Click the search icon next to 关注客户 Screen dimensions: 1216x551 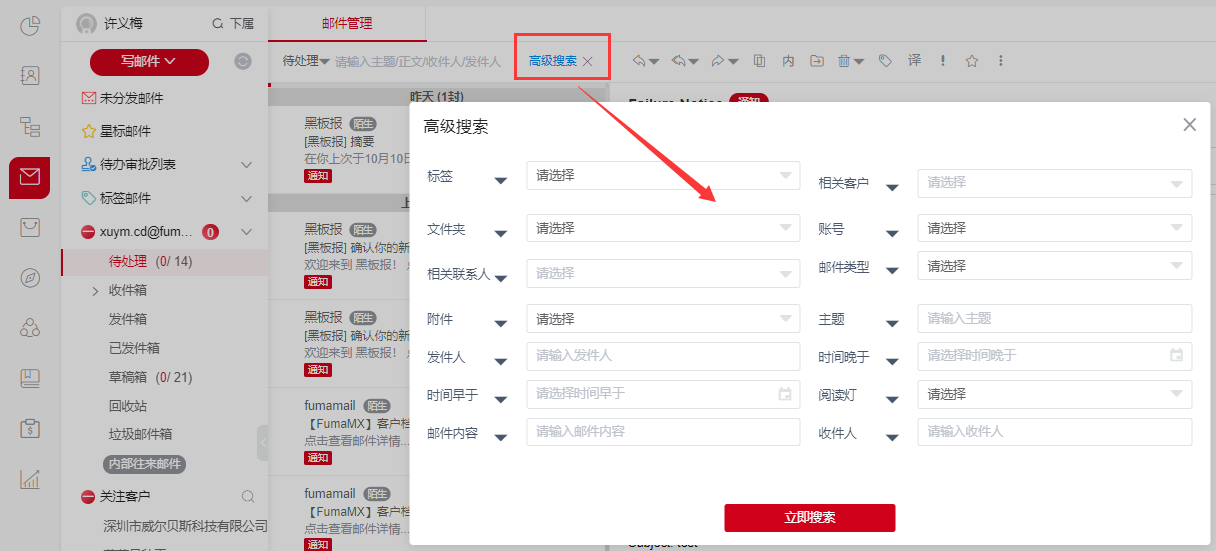(x=248, y=496)
